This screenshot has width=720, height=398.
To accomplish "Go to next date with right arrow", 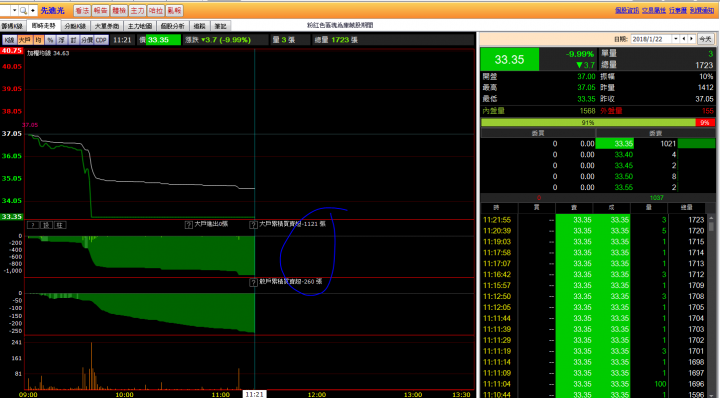I will click(x=692, y=39).
